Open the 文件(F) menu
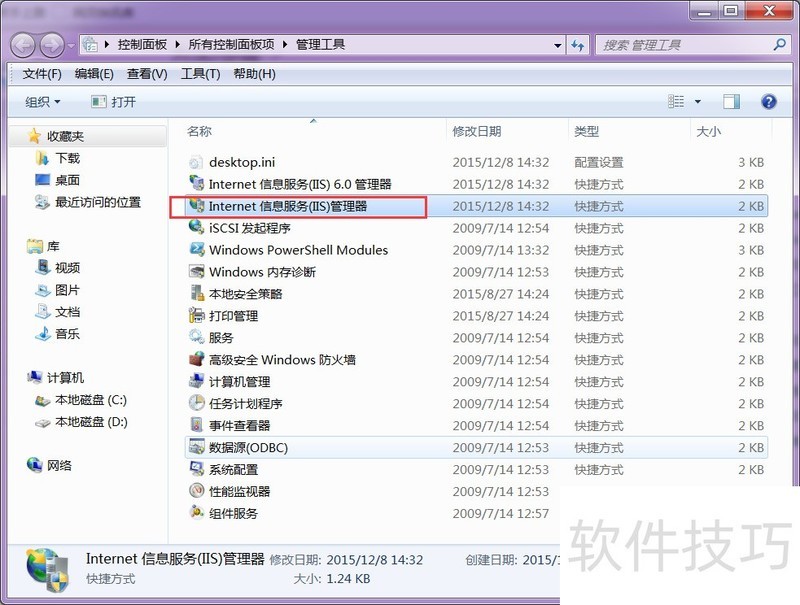This screenshot has height=605, width=800. (42, 74)
